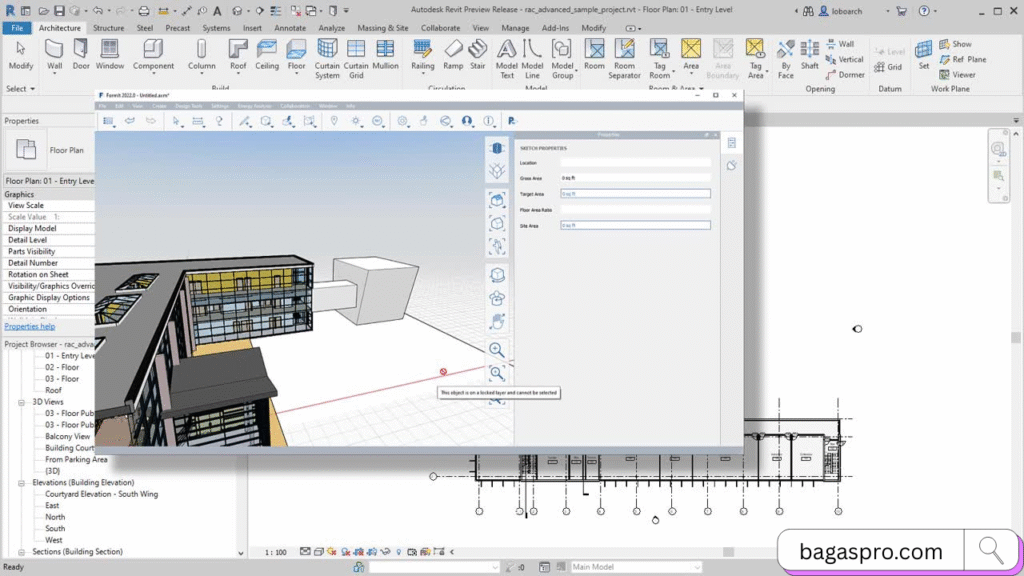Enable Reveal Hidden Elements in view bar
Viewport: 1024px width, 576px height.
click(x=399, y=551)
